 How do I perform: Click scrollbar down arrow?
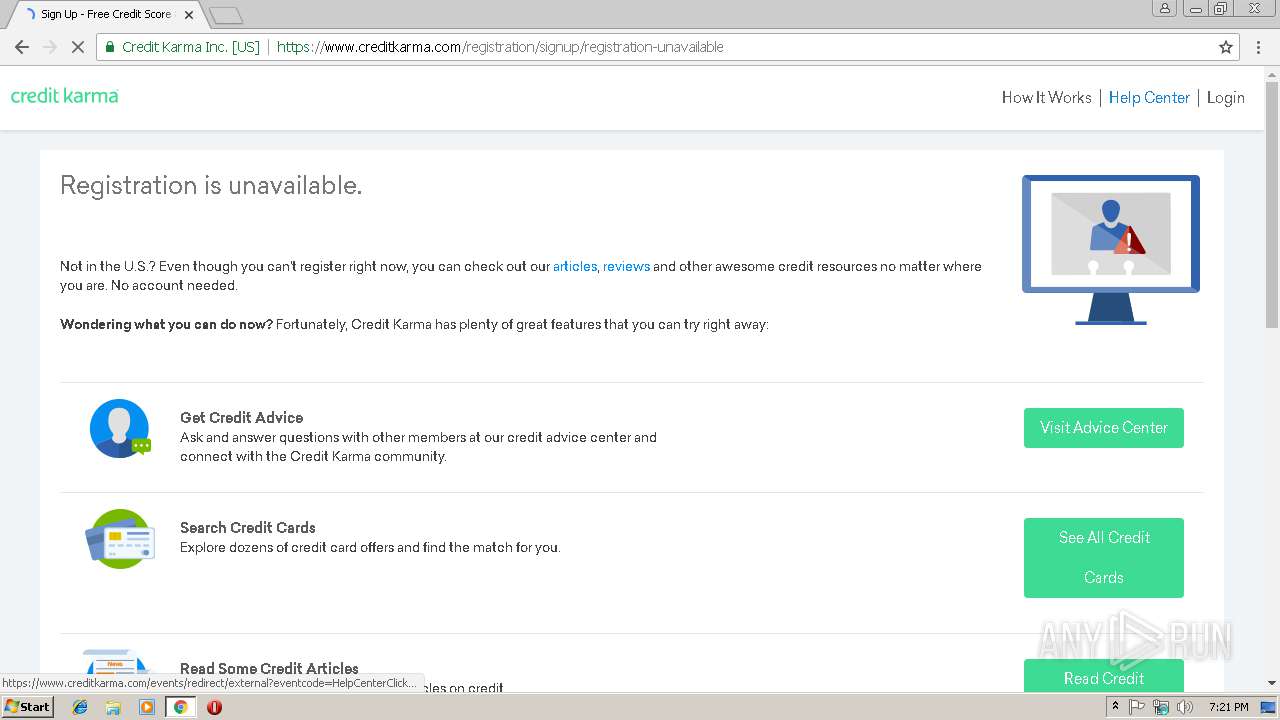pos(1272,684)
